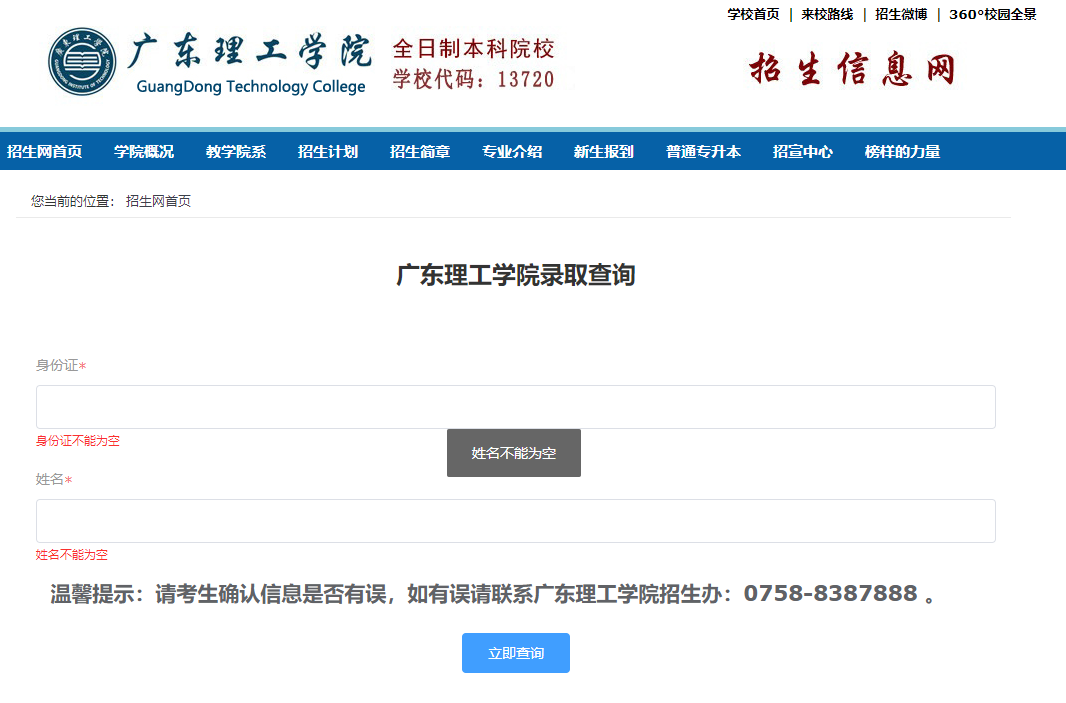
Task: Open the 360°校园全景 link
Action: [993, 14]
